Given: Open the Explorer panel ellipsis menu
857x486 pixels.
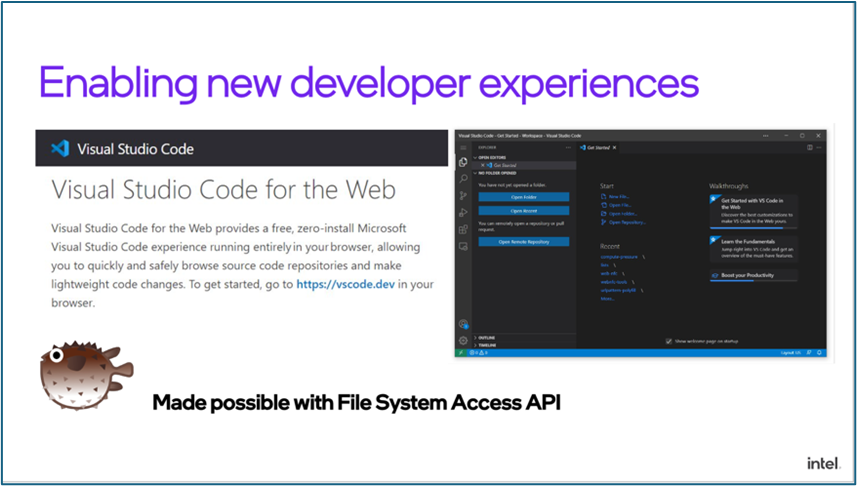Looking at the screenshot, I should pyautogui.click(x=568, y=148).
